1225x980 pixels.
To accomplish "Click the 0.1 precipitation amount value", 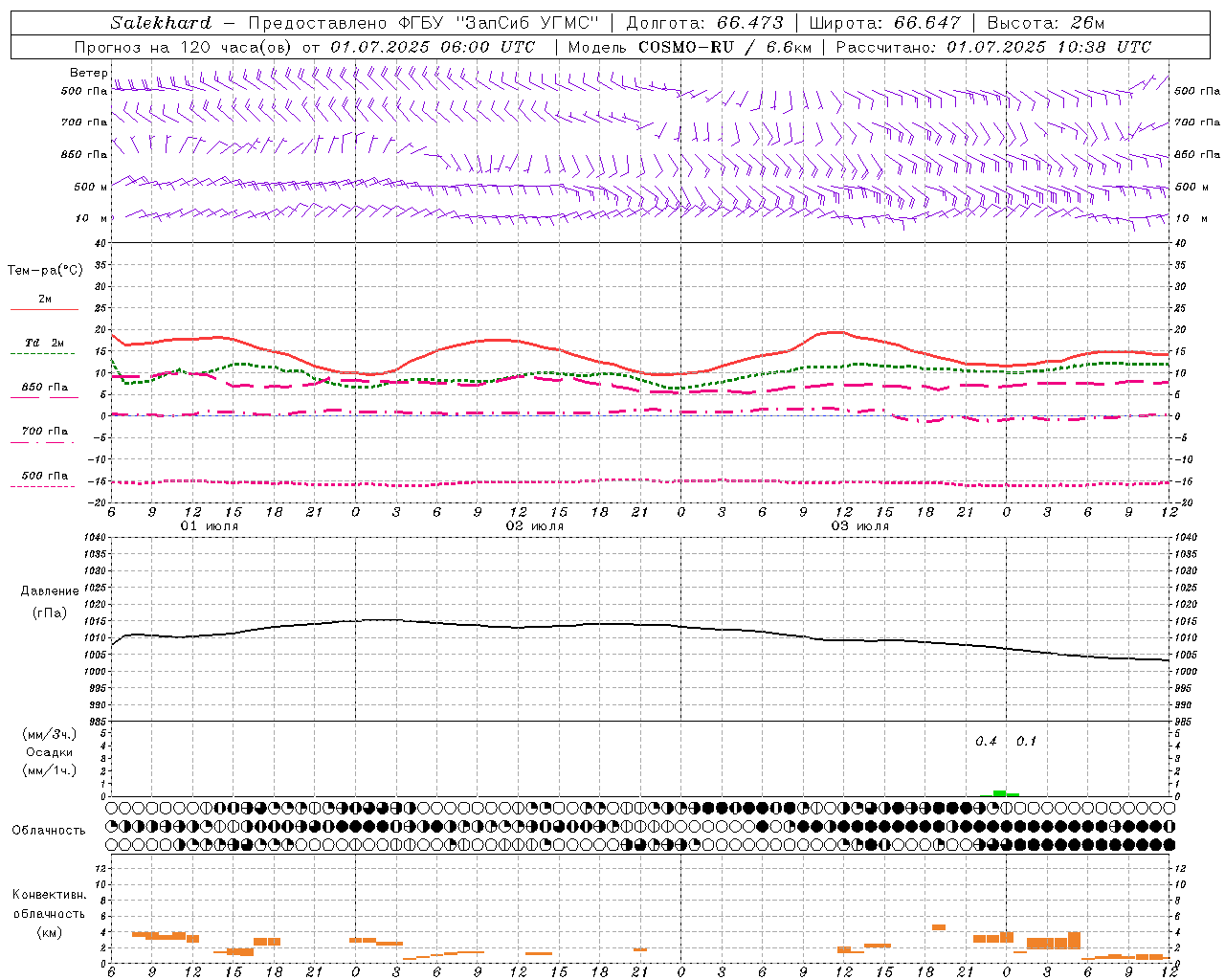I will 1026,742.
